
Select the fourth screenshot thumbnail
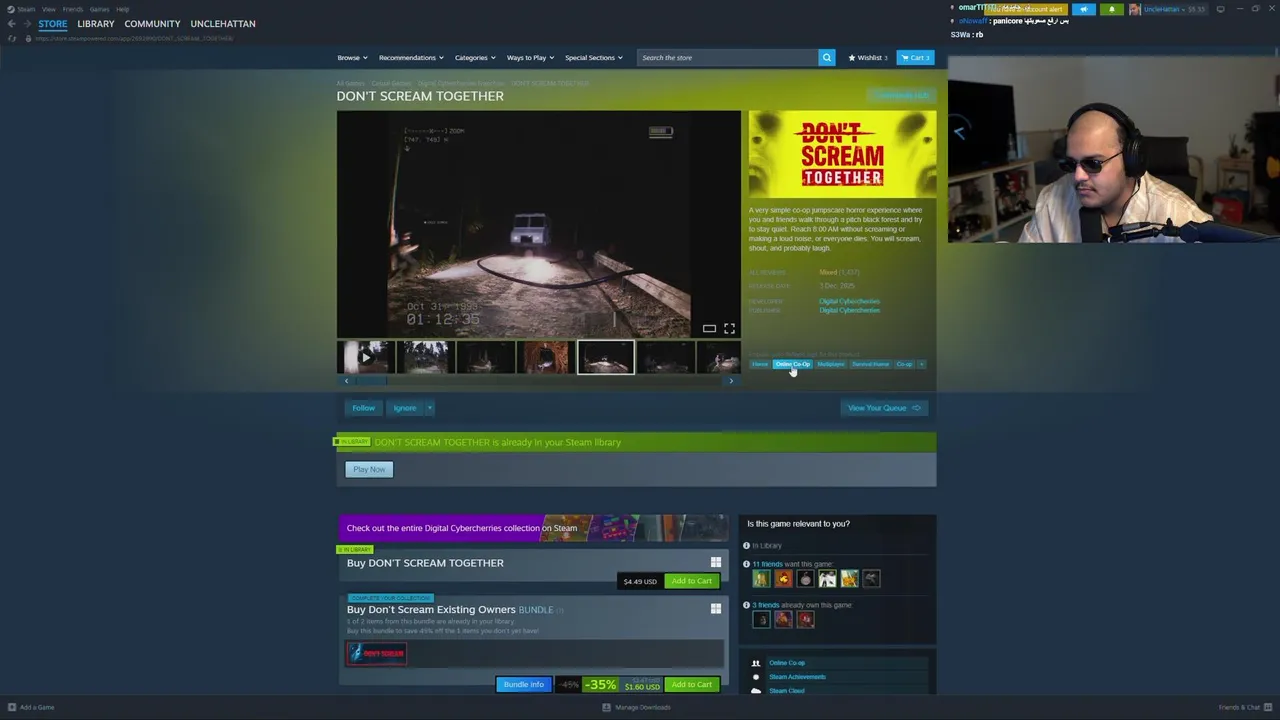545,357
